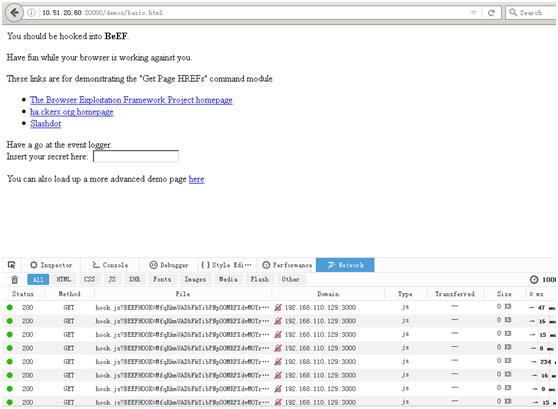The width and height of the screenshot is (558, 409).
Task: Switch to the Style Editor tab
Action: click(x=227, y=265)
